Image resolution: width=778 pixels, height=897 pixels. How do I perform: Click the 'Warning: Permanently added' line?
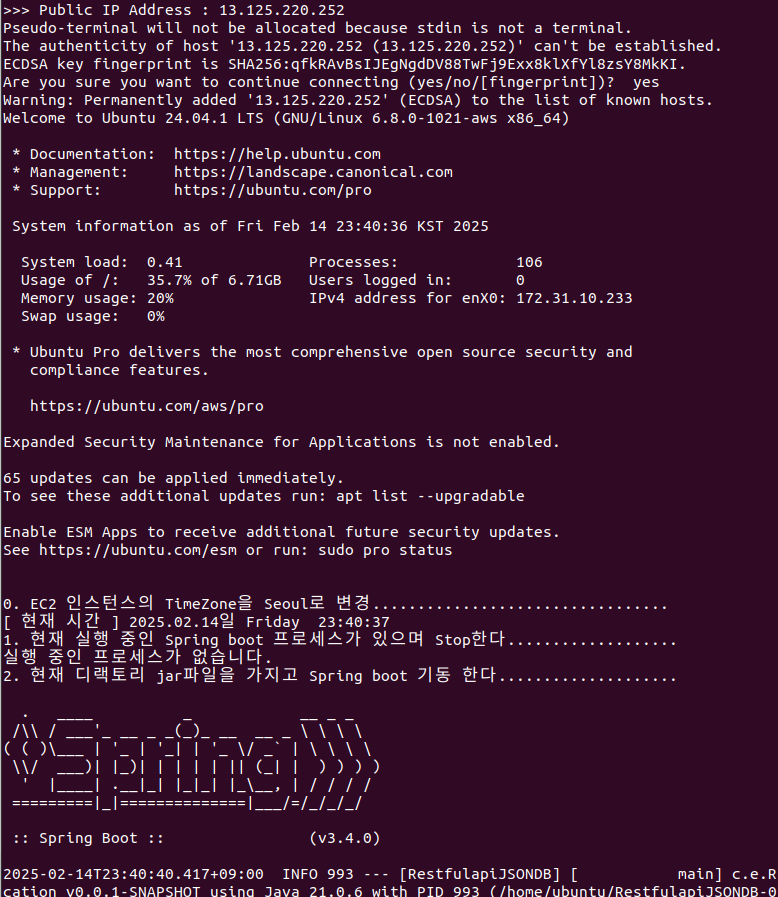pos(358,100)
